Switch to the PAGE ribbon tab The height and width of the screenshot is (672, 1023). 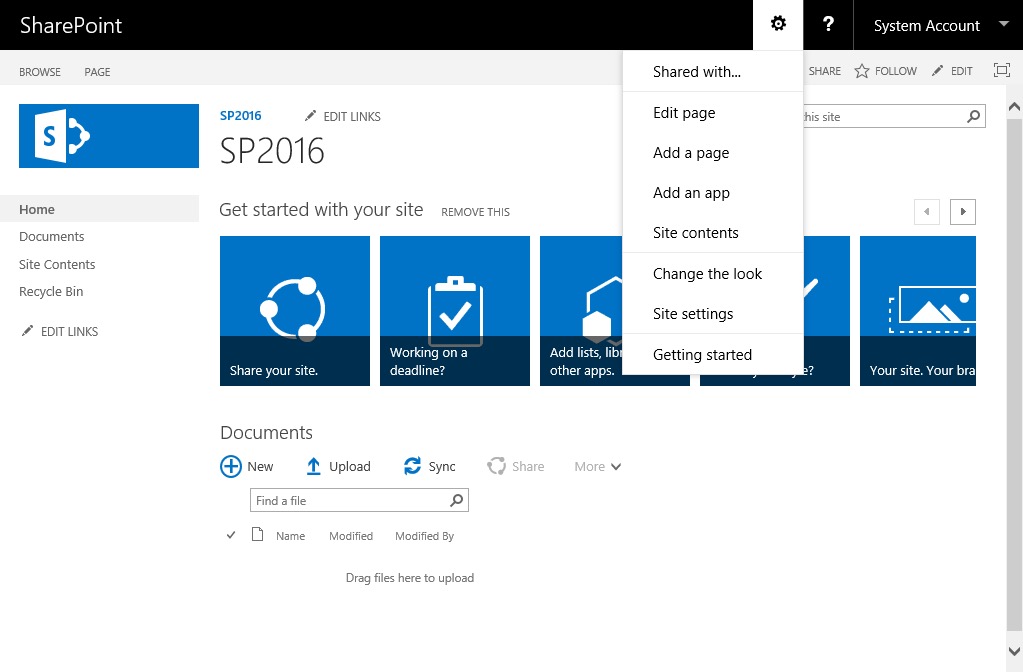pyautogui.click(x=97, y=72)
